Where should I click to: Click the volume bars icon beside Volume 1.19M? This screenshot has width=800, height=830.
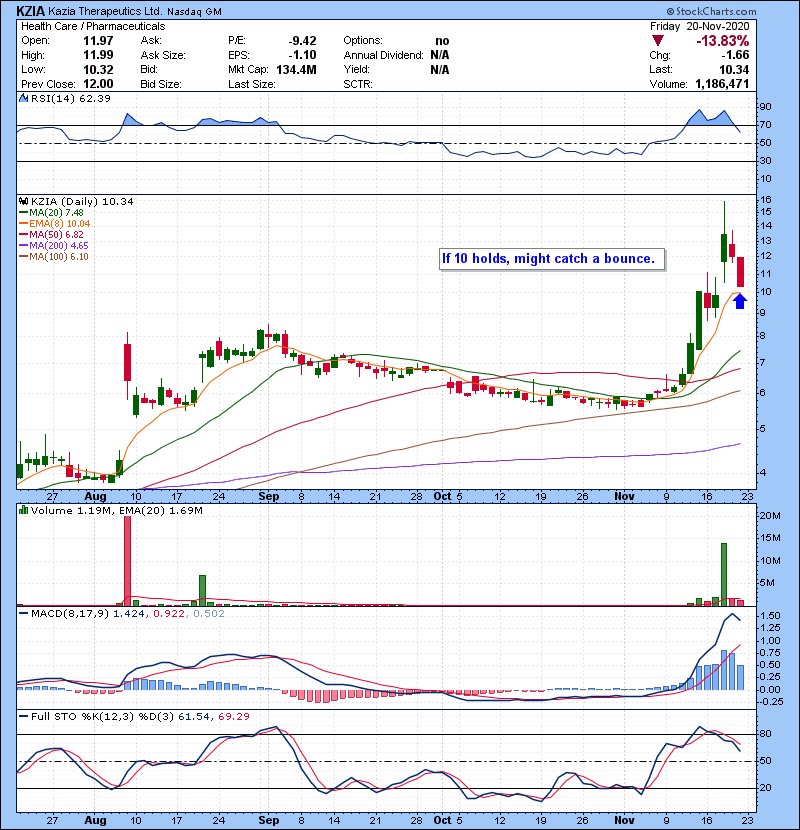pos(23,511)
